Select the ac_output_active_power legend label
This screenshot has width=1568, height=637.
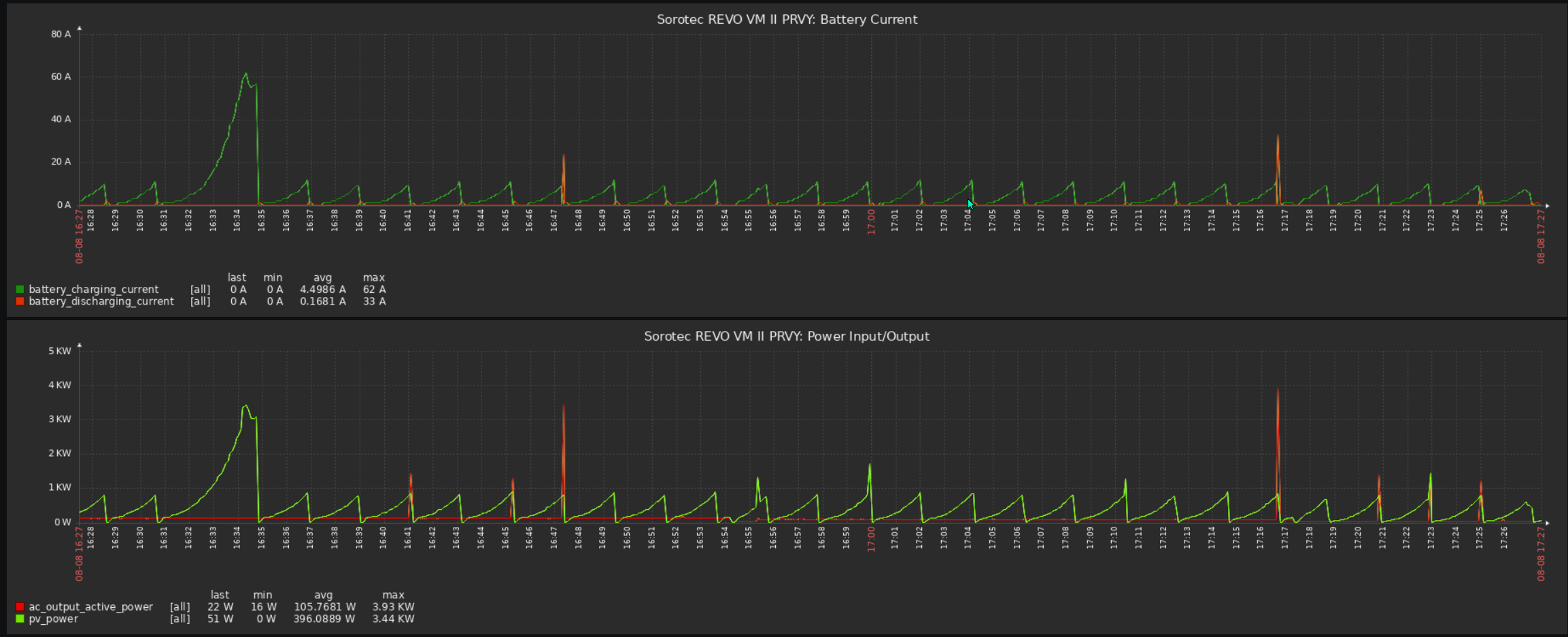pyautogui.click(x=90, y=607)
